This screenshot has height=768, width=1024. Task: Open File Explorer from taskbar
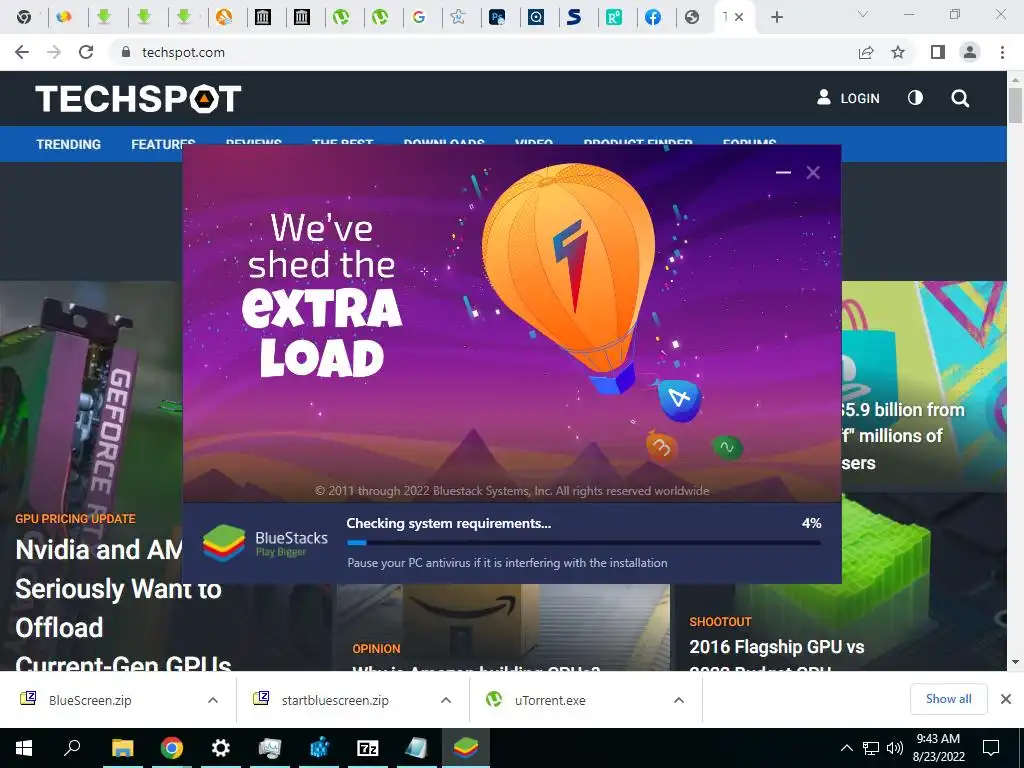122,748
